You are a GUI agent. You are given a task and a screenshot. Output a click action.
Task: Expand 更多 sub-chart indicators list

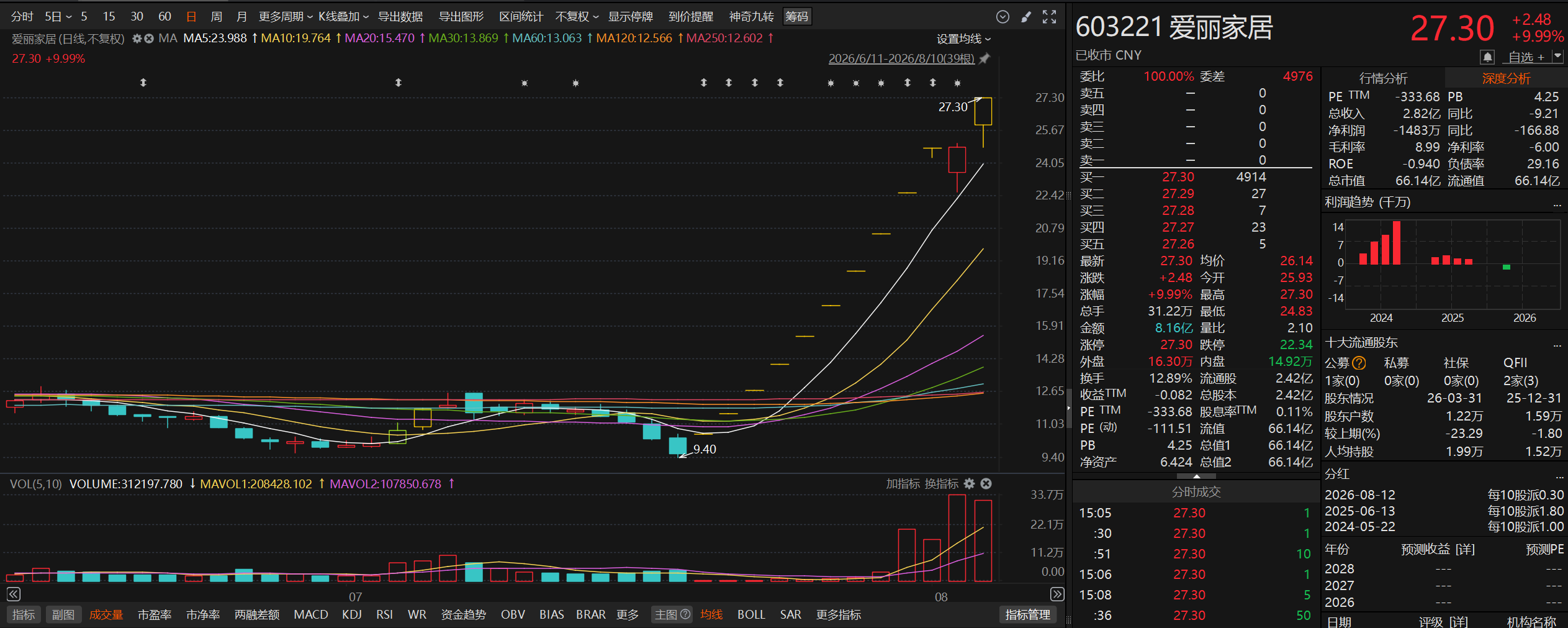[x=628, y=614]
